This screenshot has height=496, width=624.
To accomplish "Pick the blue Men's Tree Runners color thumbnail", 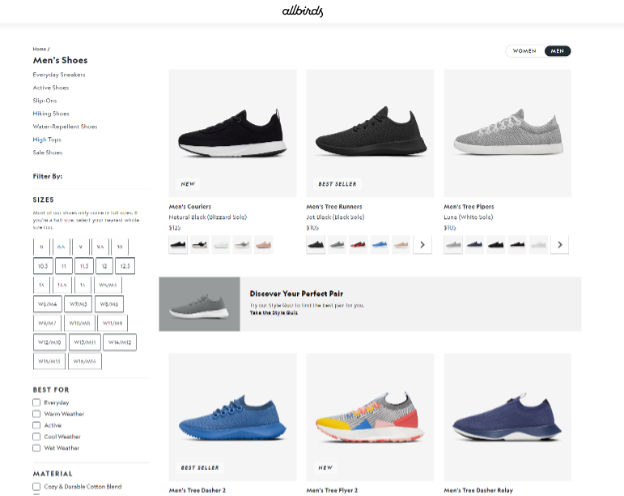I will pos(379,244).
